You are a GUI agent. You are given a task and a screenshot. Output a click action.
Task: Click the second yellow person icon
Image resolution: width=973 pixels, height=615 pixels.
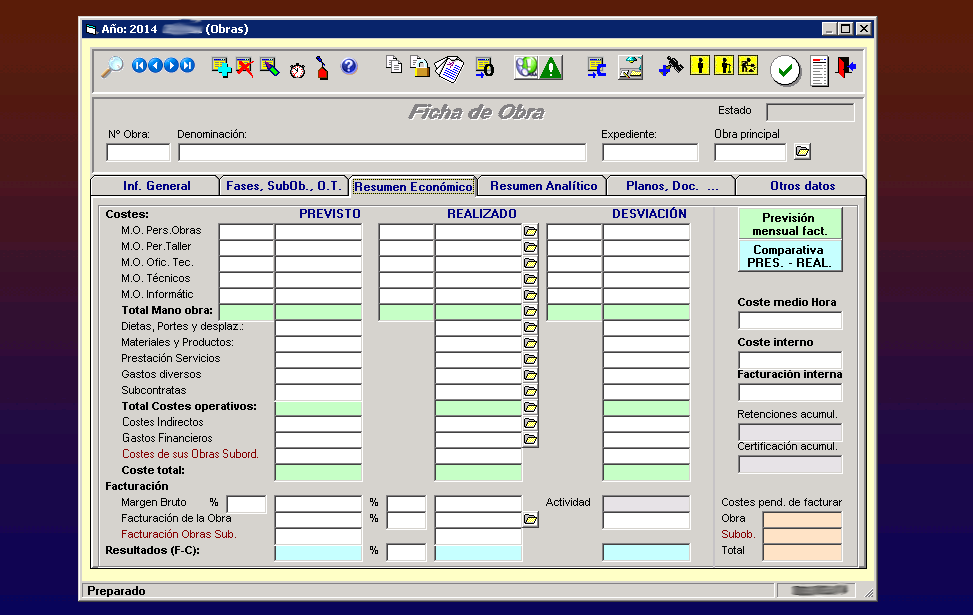click(x=724, y=65)
